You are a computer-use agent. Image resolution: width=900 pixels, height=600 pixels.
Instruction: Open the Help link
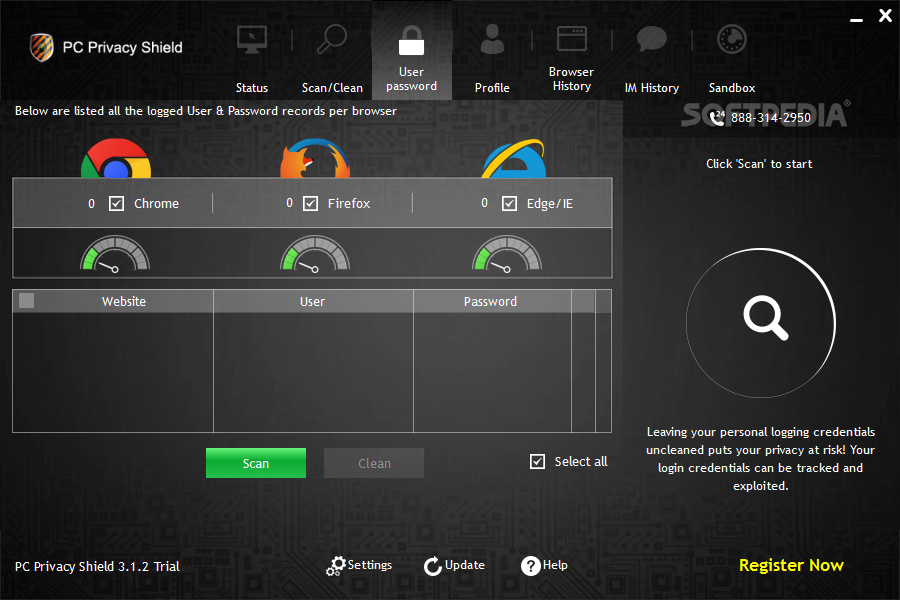(x=555, y=565)
